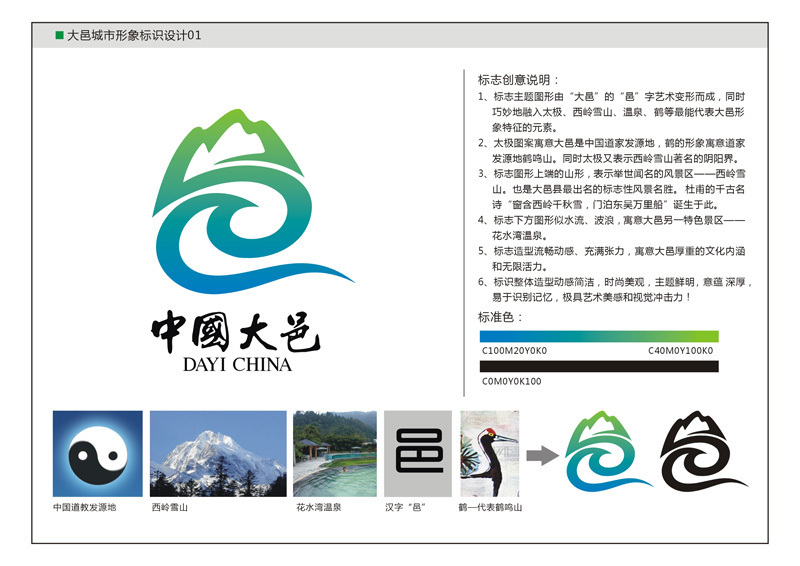Select the crane painting thumbnail
This screenshot has width=800, height=566.
point(489,453)
